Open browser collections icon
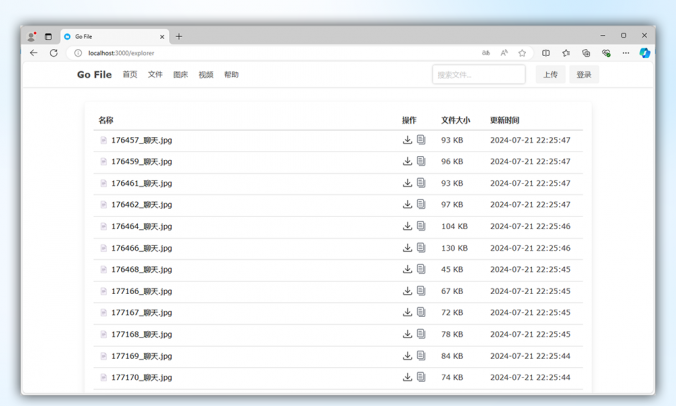The width and height of the screenshot is (676, 406). coord(586,53)
